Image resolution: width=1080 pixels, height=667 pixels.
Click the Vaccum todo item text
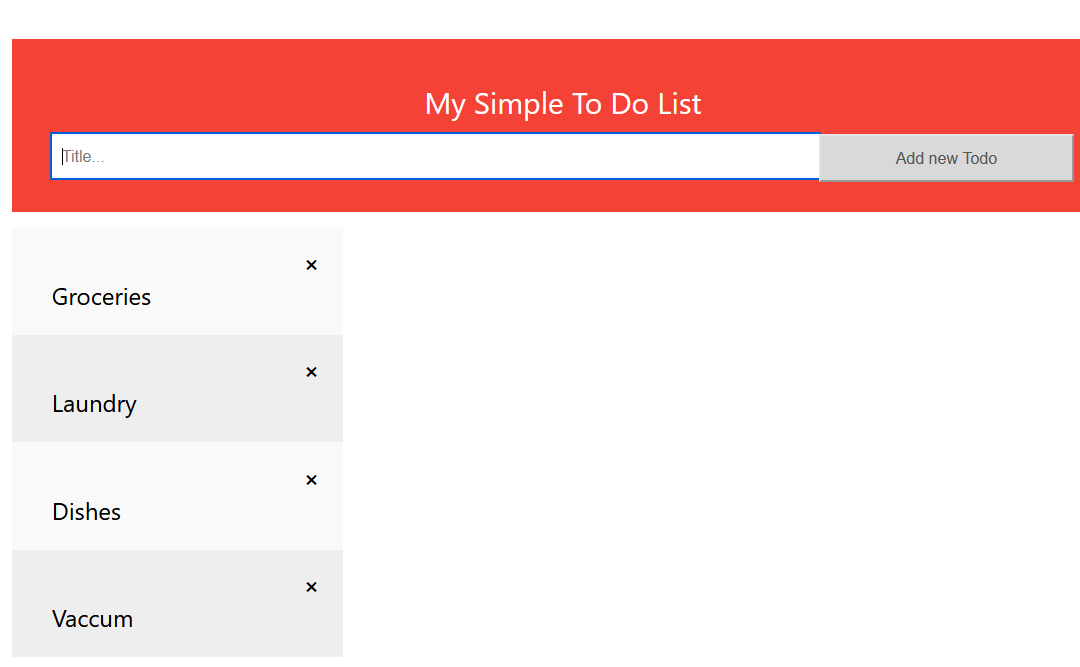(92, 619)
